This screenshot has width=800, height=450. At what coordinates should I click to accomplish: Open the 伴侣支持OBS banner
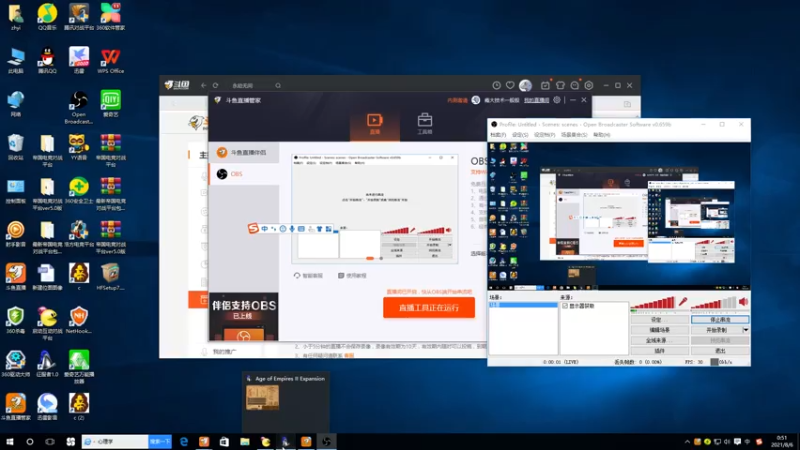[x=244, y=316]
